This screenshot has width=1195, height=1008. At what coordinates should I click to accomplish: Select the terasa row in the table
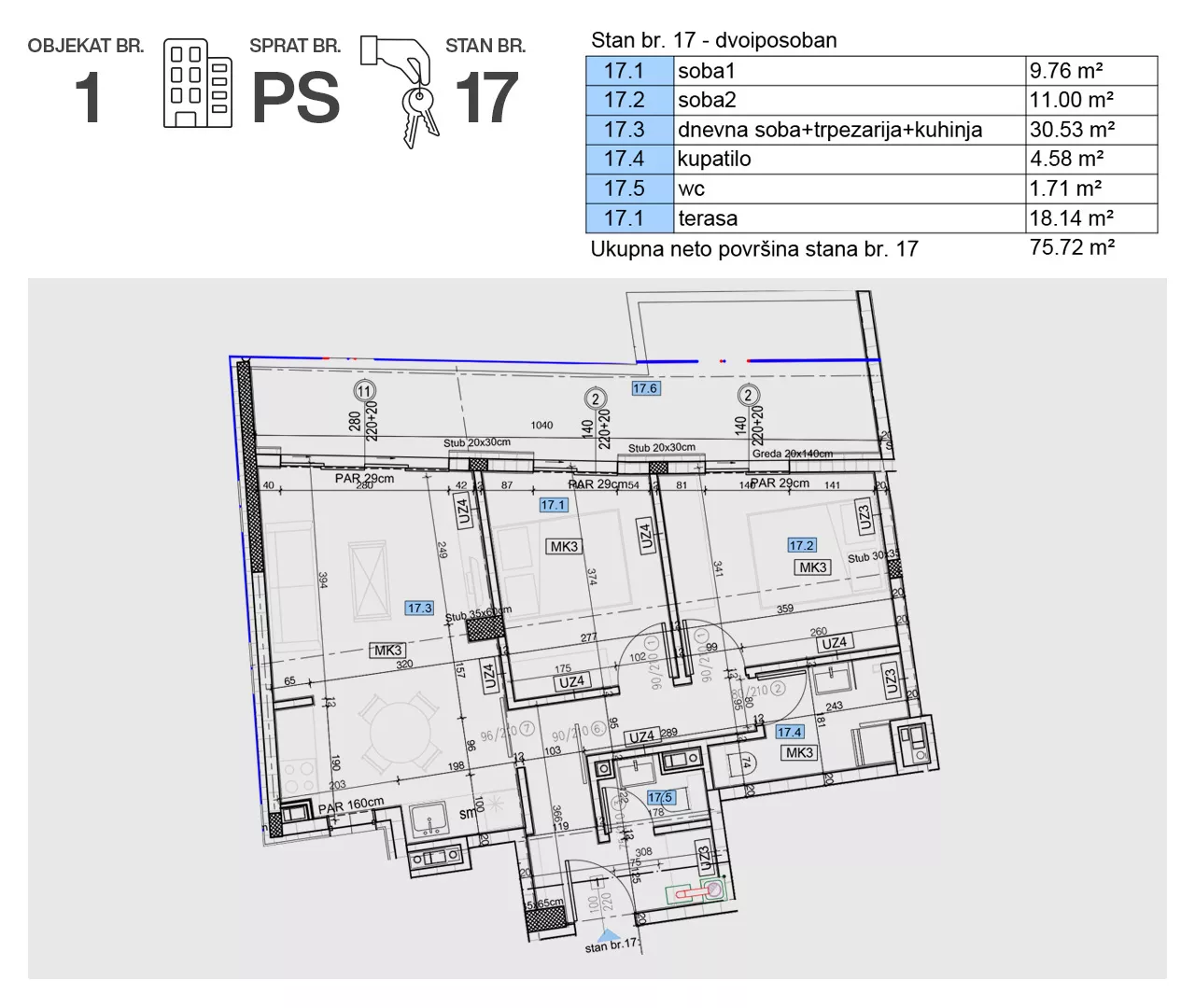coord(870,218)
